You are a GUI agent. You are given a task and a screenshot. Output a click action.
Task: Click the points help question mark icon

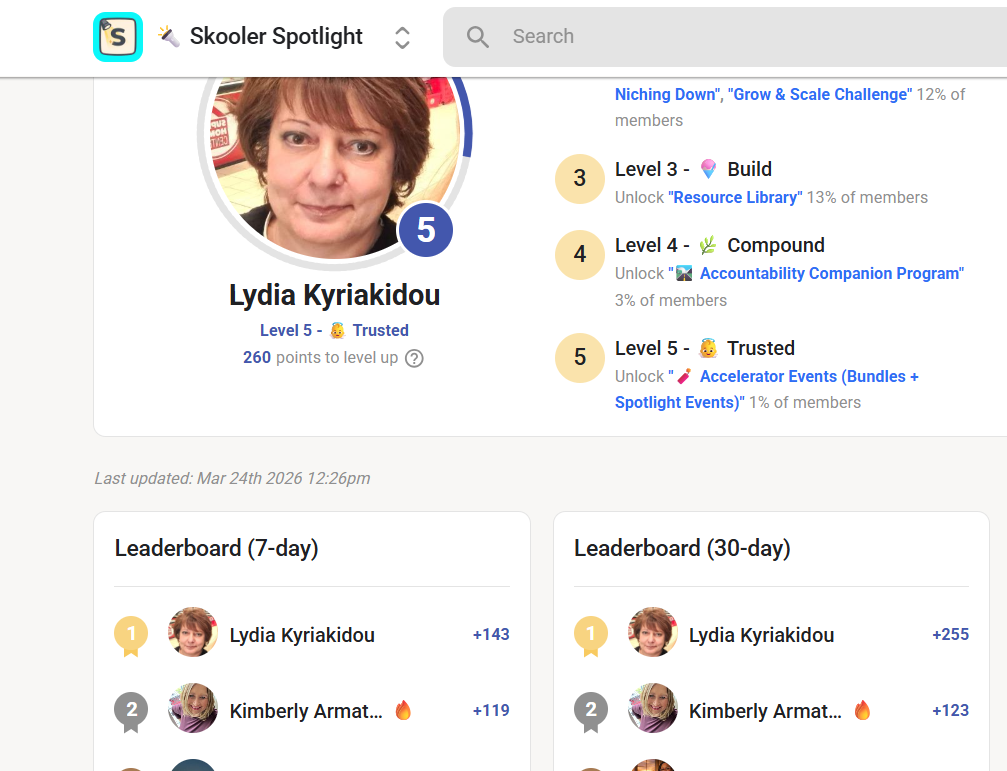tap(414, 358)
